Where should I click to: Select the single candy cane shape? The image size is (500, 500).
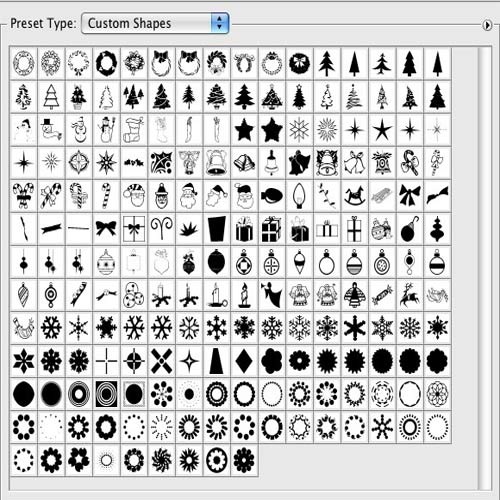click(x=106, y=196)
